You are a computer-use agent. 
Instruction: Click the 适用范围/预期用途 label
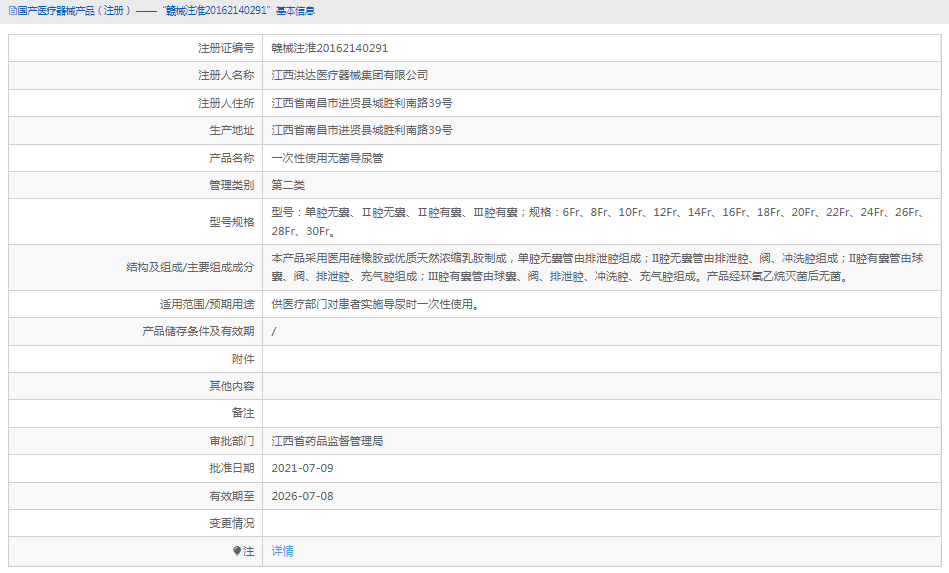point(207,304)
